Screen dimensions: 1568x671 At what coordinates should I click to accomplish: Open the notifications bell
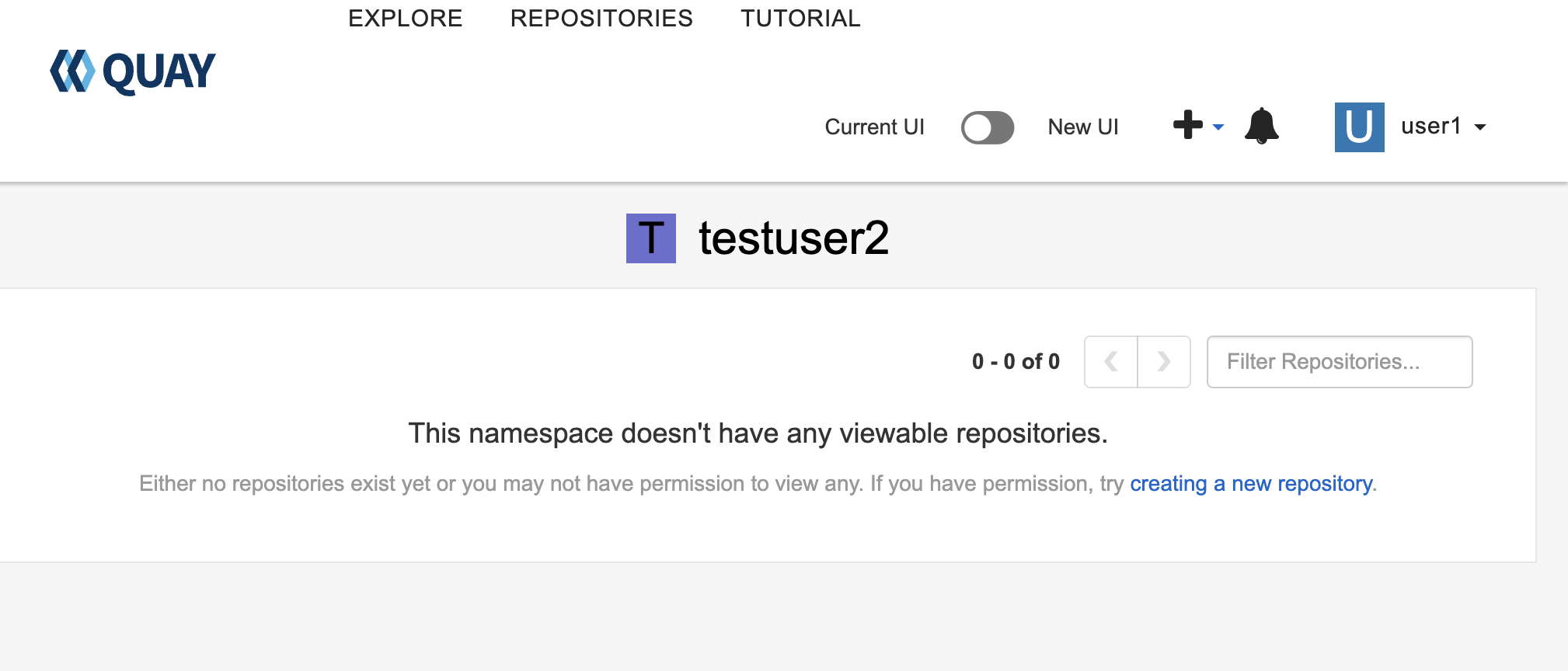(x=1261, y=126)
